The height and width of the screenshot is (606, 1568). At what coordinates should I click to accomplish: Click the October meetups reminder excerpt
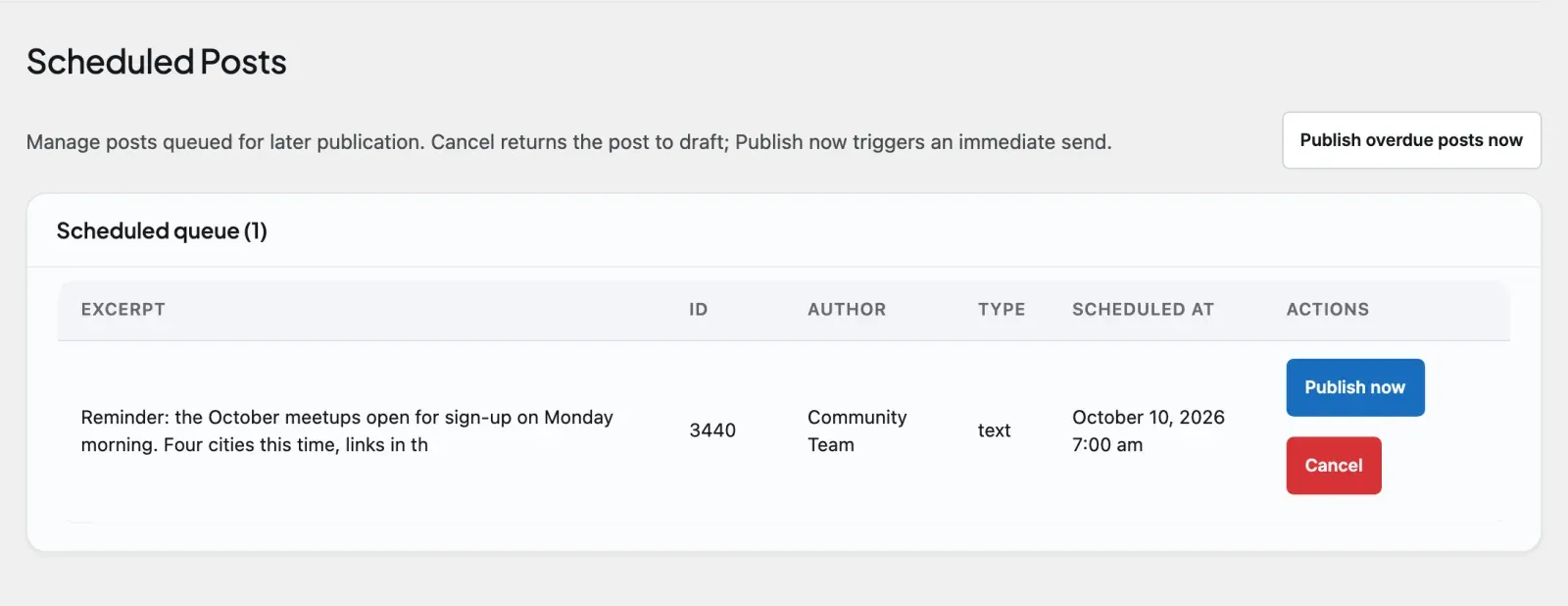pyautogui.click(x=347, y=430)
